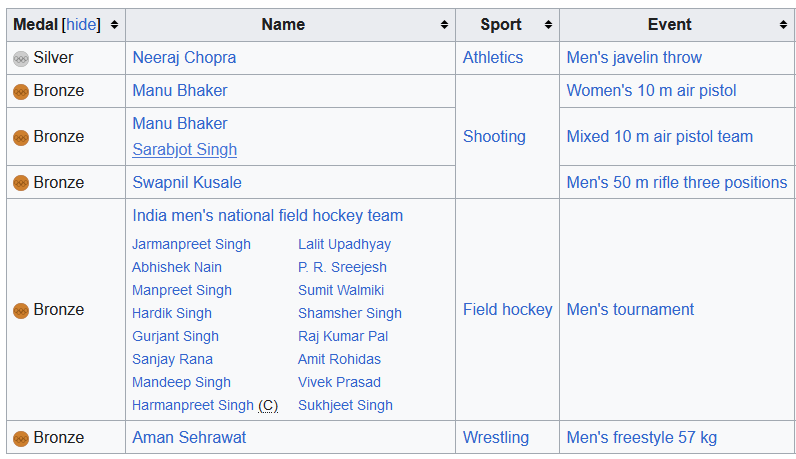The height and width of the screenshot is (459, 796).
Task: Select the Harmanpreet Singh player link
Action: [x=193, y=406]
